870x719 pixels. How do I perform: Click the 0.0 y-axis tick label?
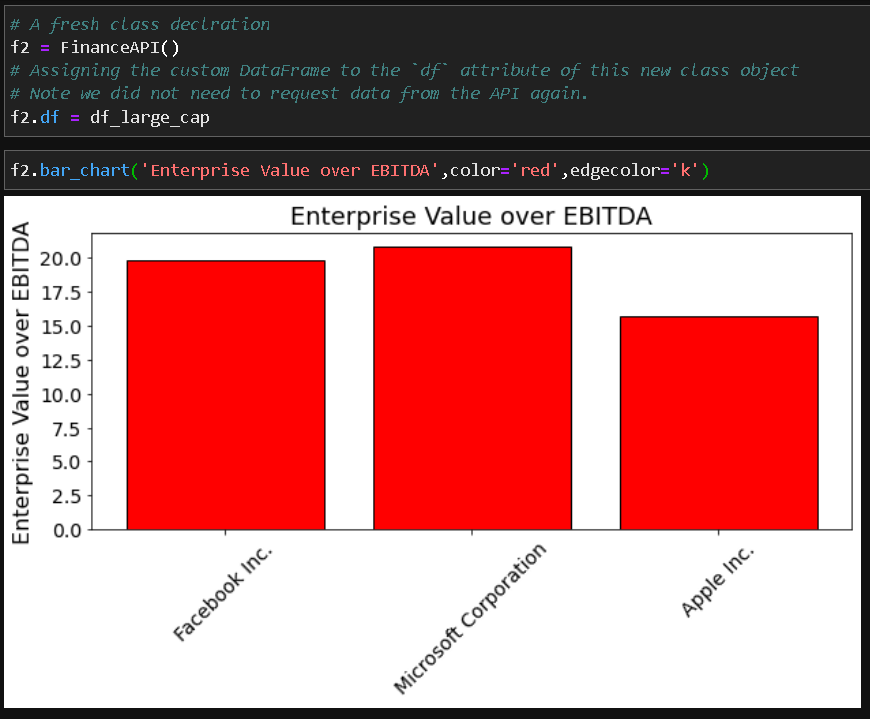68,530
